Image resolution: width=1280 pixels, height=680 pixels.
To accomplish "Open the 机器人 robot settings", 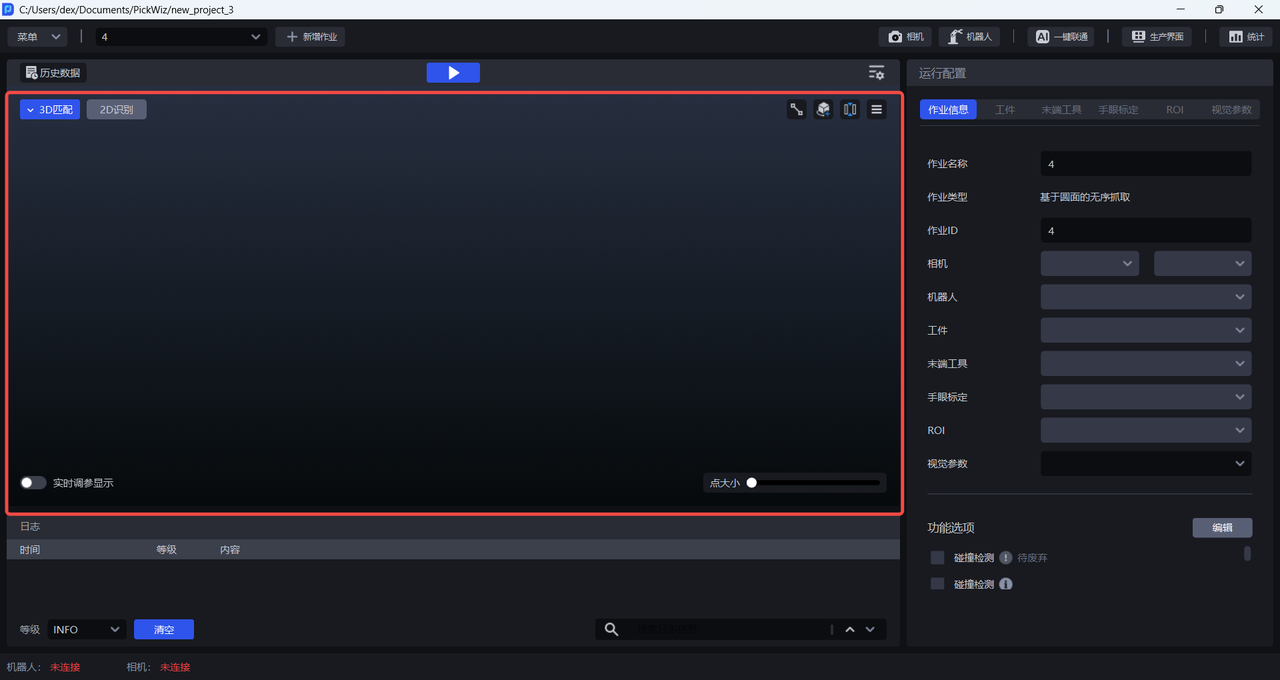I will [969, 37].
